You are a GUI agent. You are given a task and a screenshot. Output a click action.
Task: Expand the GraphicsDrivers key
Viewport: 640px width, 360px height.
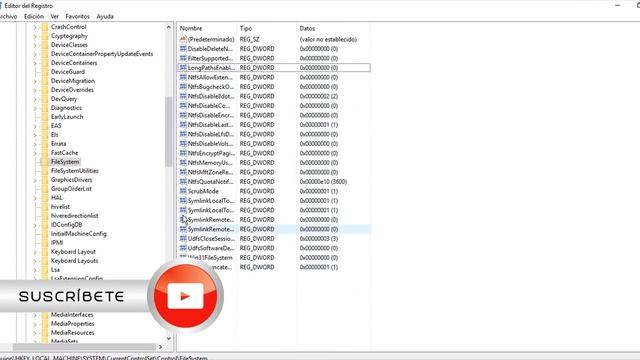[x=35, y=180]
